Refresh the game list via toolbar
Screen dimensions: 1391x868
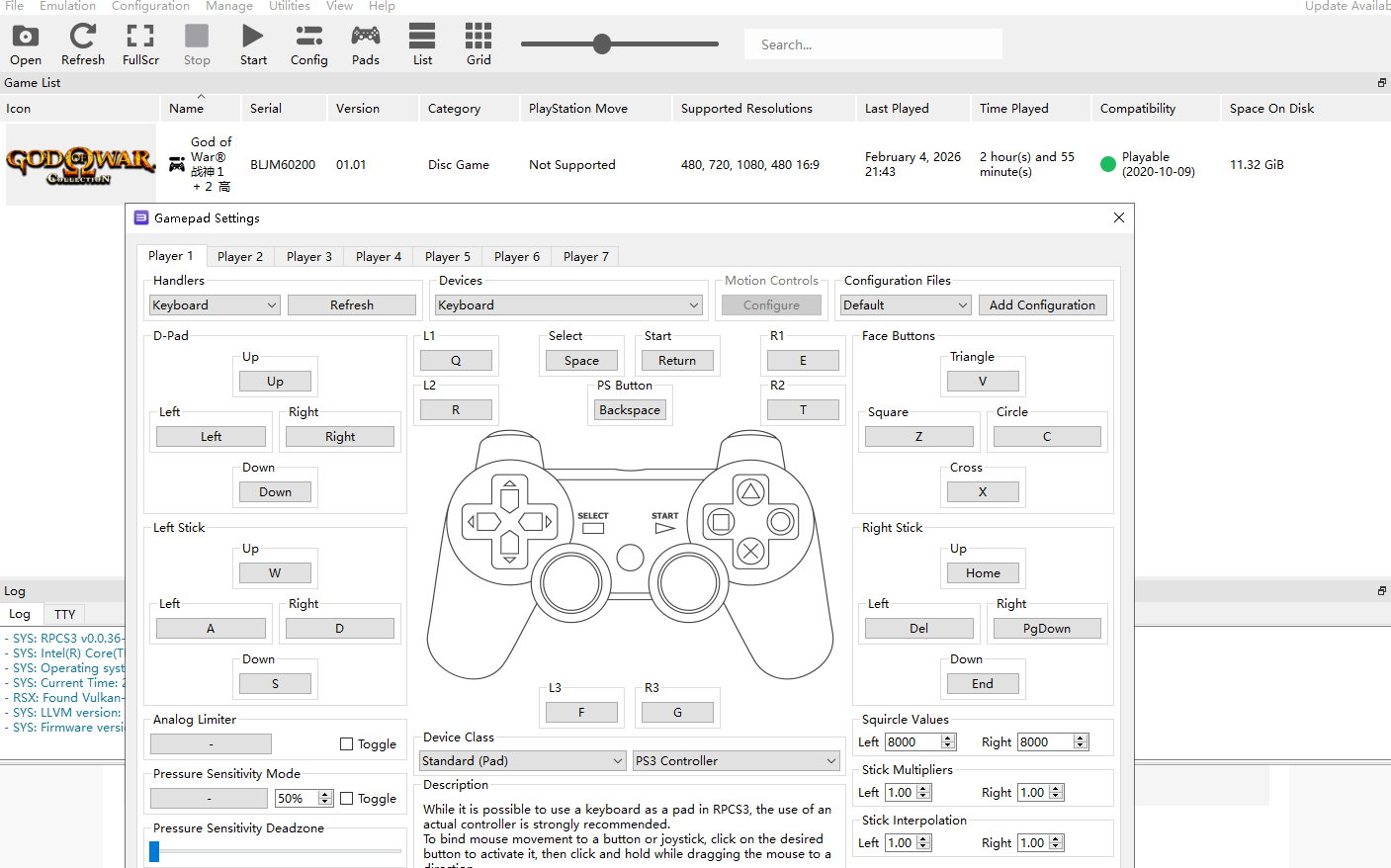(x=83, y=45)
